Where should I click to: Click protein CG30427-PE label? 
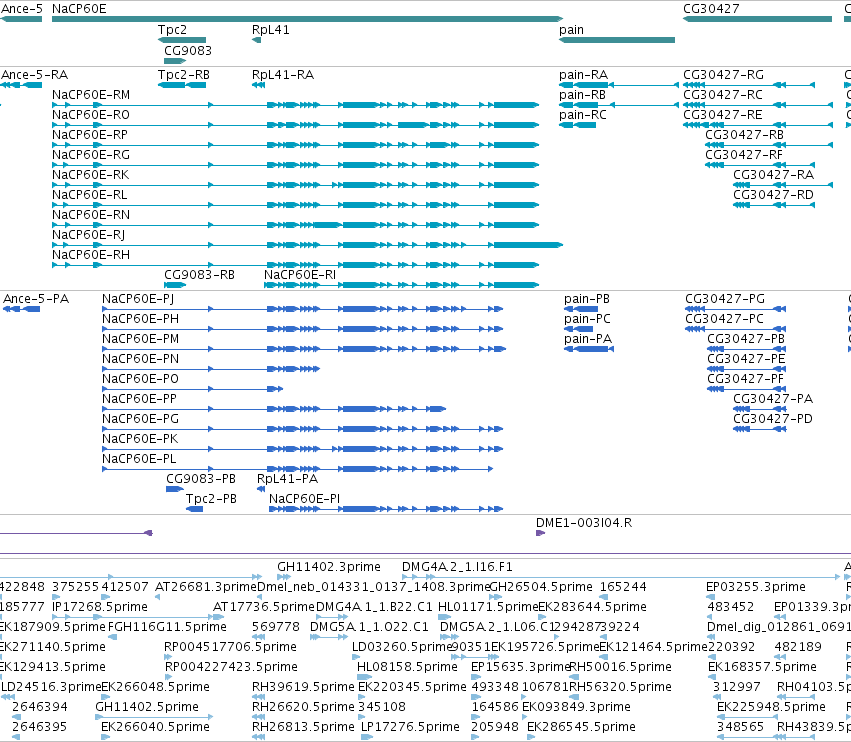[x=746, y=359]
